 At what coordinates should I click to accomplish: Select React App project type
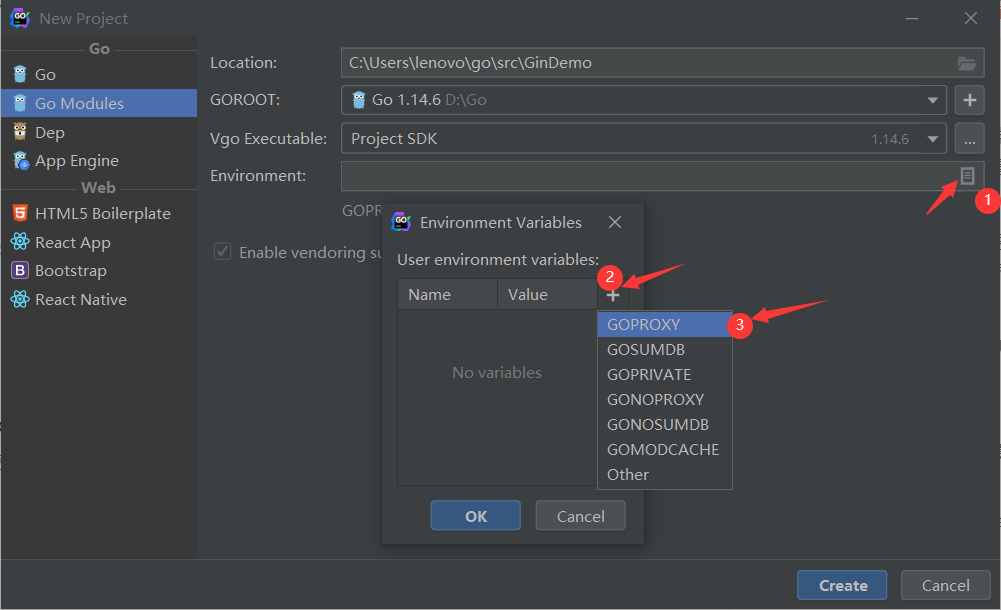[x=99, y=242]
